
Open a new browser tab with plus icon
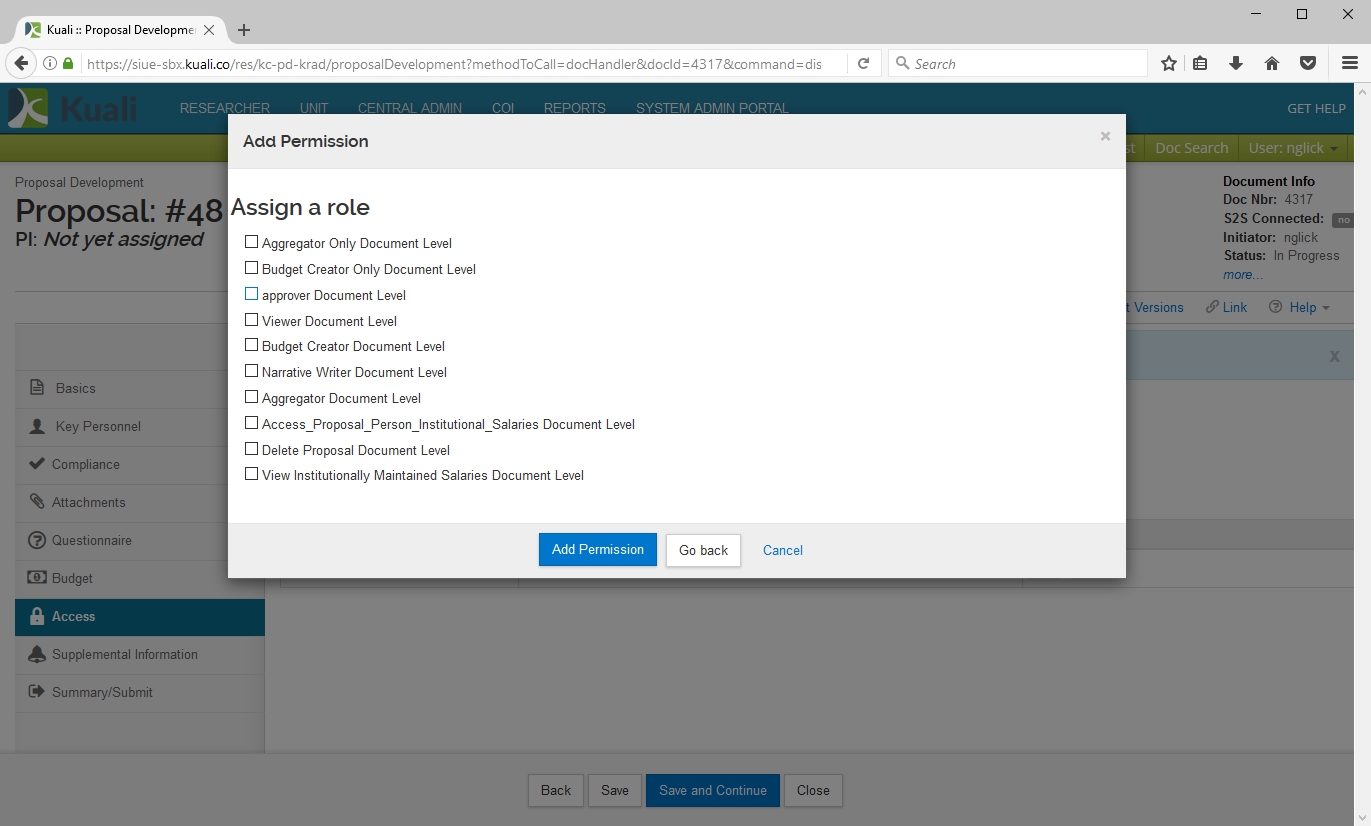(x=244, y=30)
